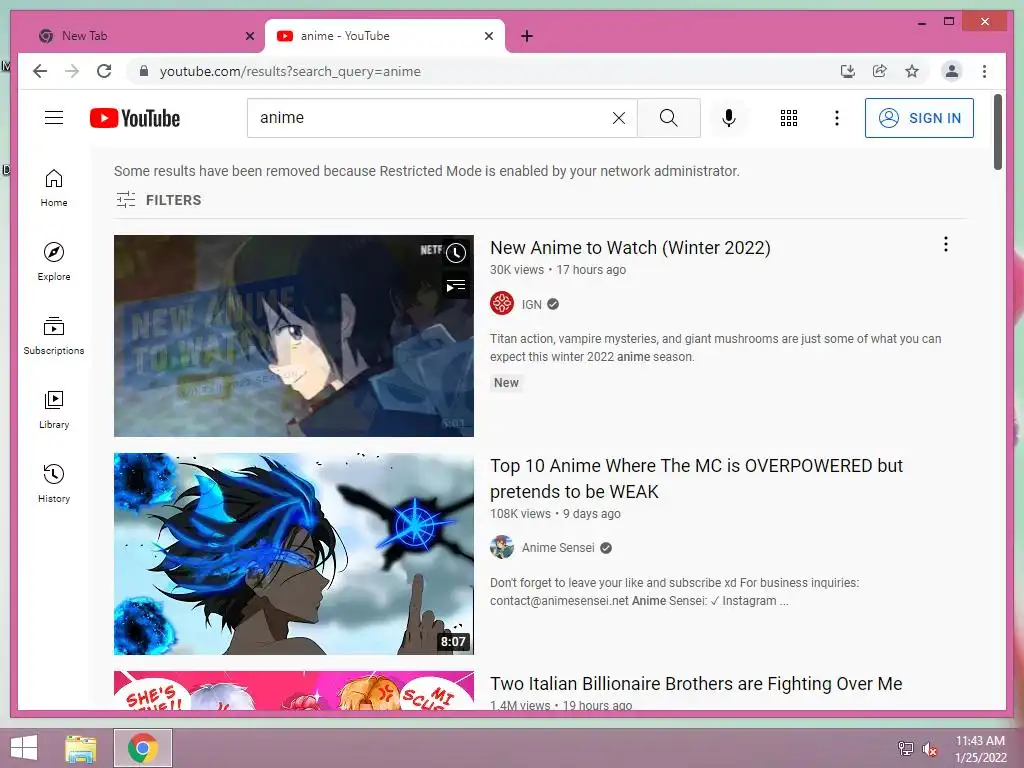Screen dimensions: 1024x768
Task: Go back with the browser back arrow
Action: 40,71
